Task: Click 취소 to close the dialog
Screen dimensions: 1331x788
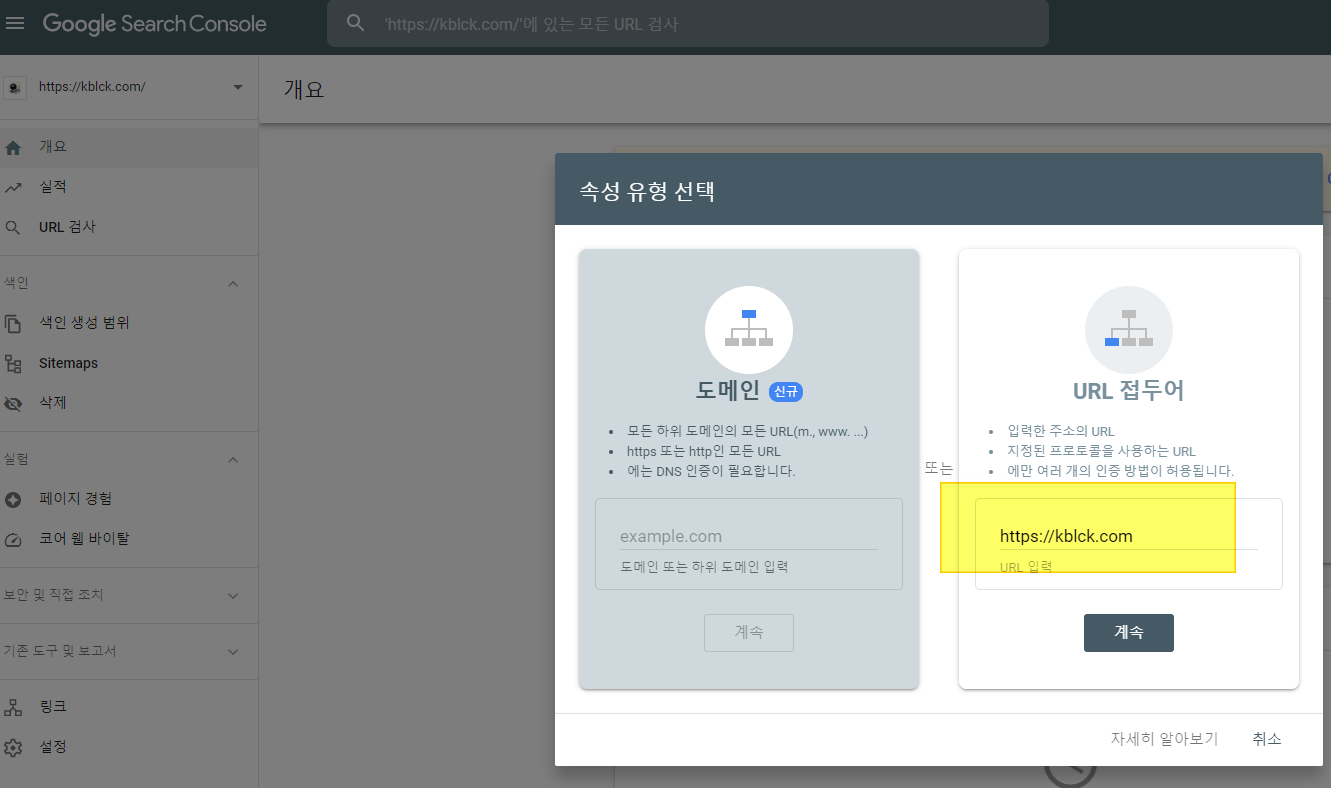Action: (1267, 739)
